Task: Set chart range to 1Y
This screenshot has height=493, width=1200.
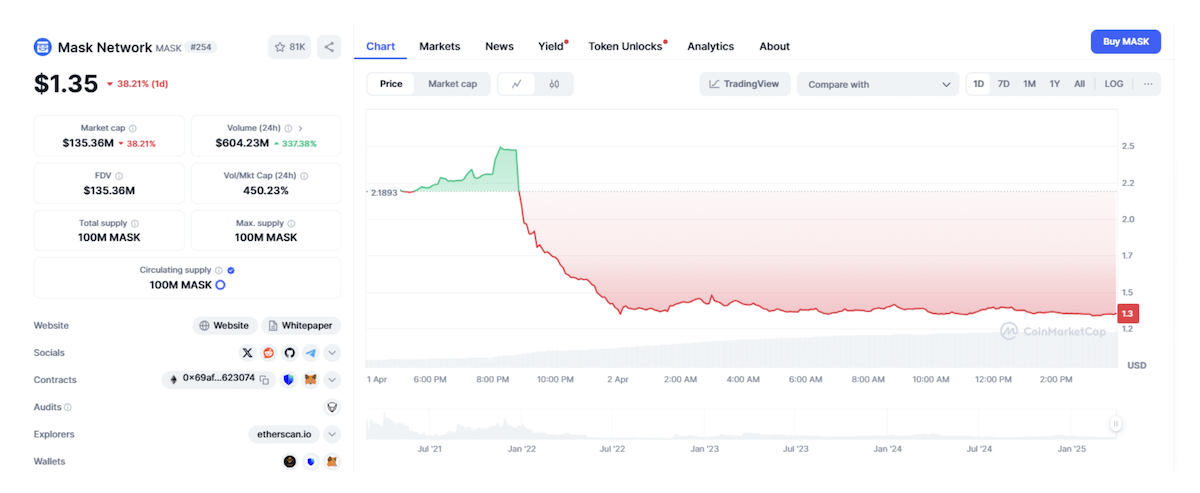Action: pos(1055,84)
